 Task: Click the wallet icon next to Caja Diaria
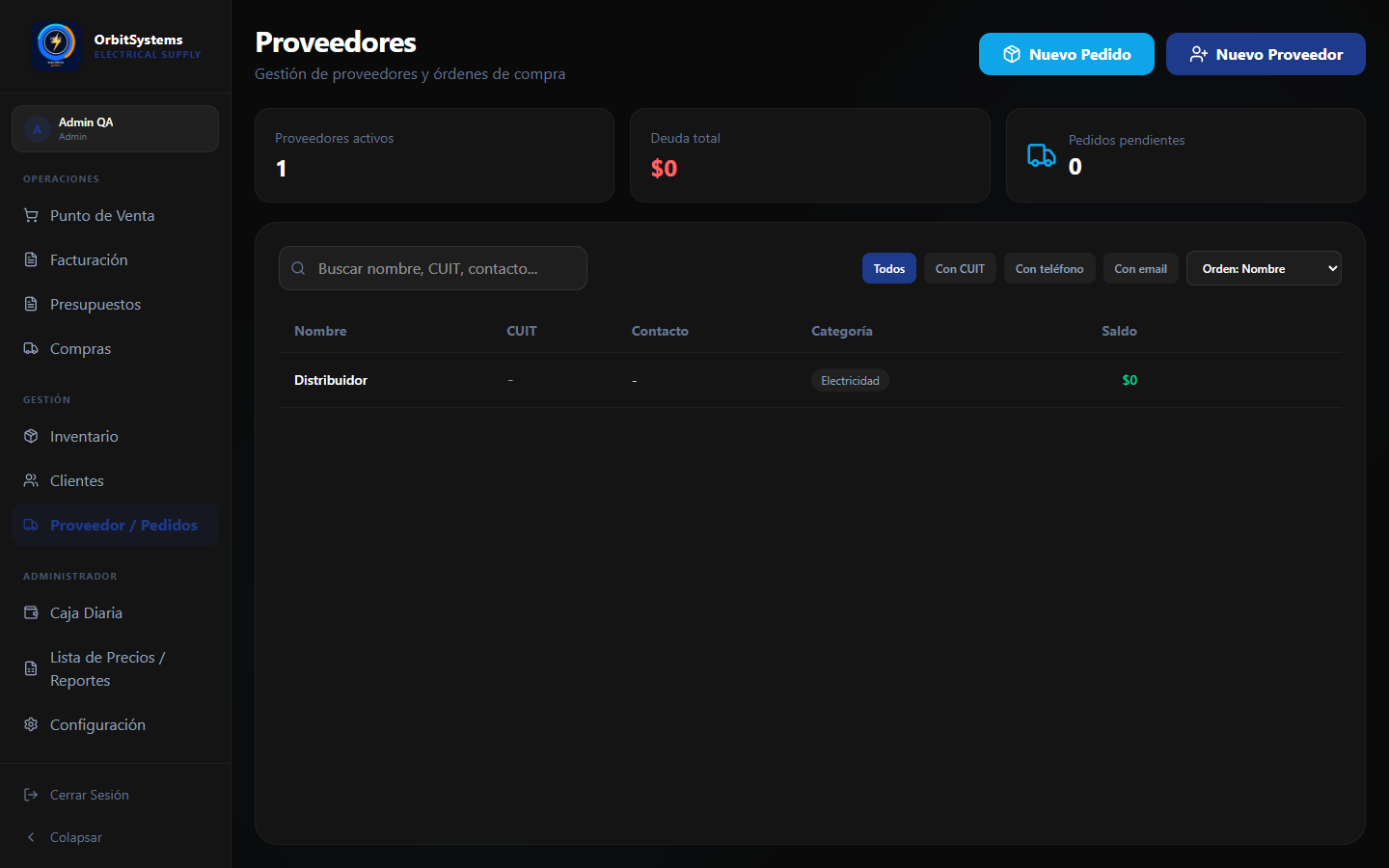point(31,612)
